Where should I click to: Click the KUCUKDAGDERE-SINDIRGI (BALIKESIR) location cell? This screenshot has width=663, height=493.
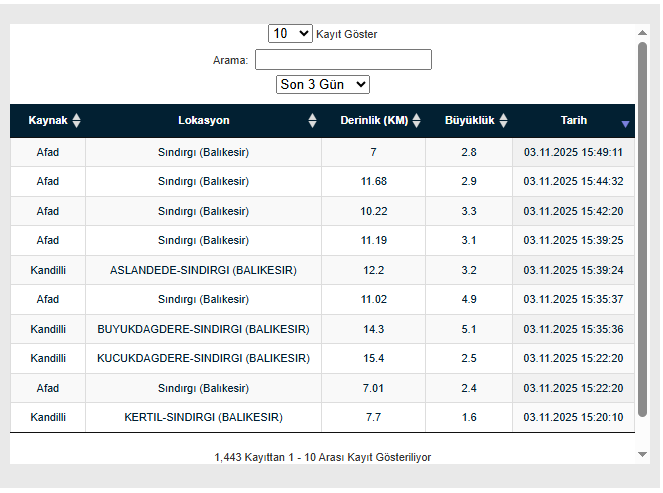click(203, 358)
